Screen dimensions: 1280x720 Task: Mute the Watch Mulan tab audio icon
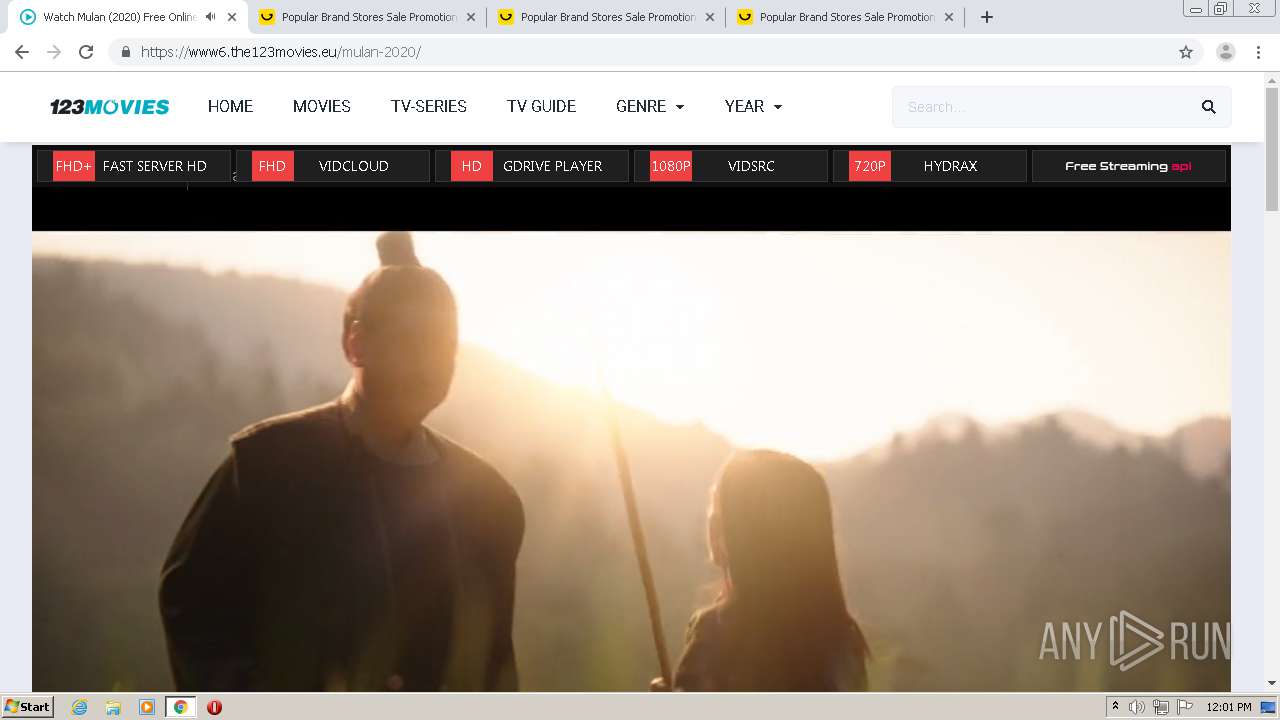(x=210, y=17)
